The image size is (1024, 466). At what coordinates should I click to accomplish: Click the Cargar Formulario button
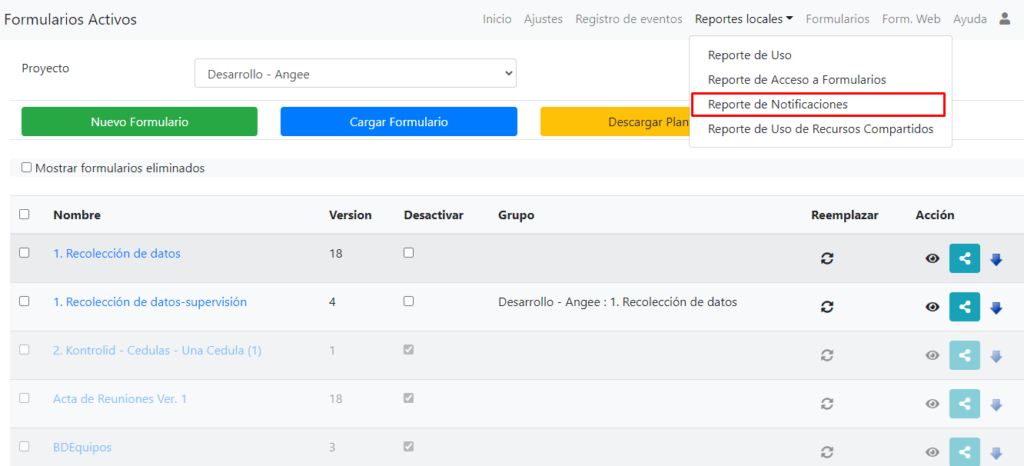click(398, 122)
